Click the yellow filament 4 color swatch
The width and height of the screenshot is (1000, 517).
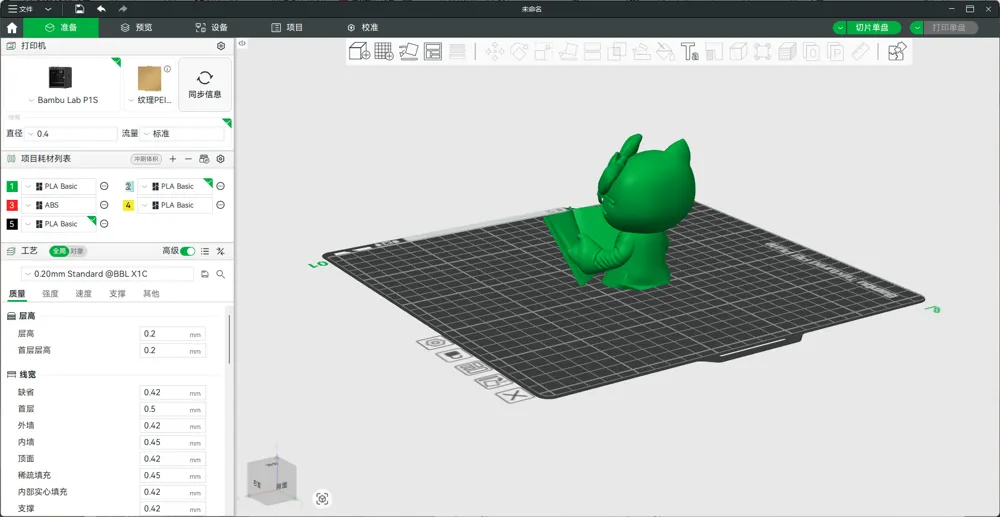click(128, 205)
